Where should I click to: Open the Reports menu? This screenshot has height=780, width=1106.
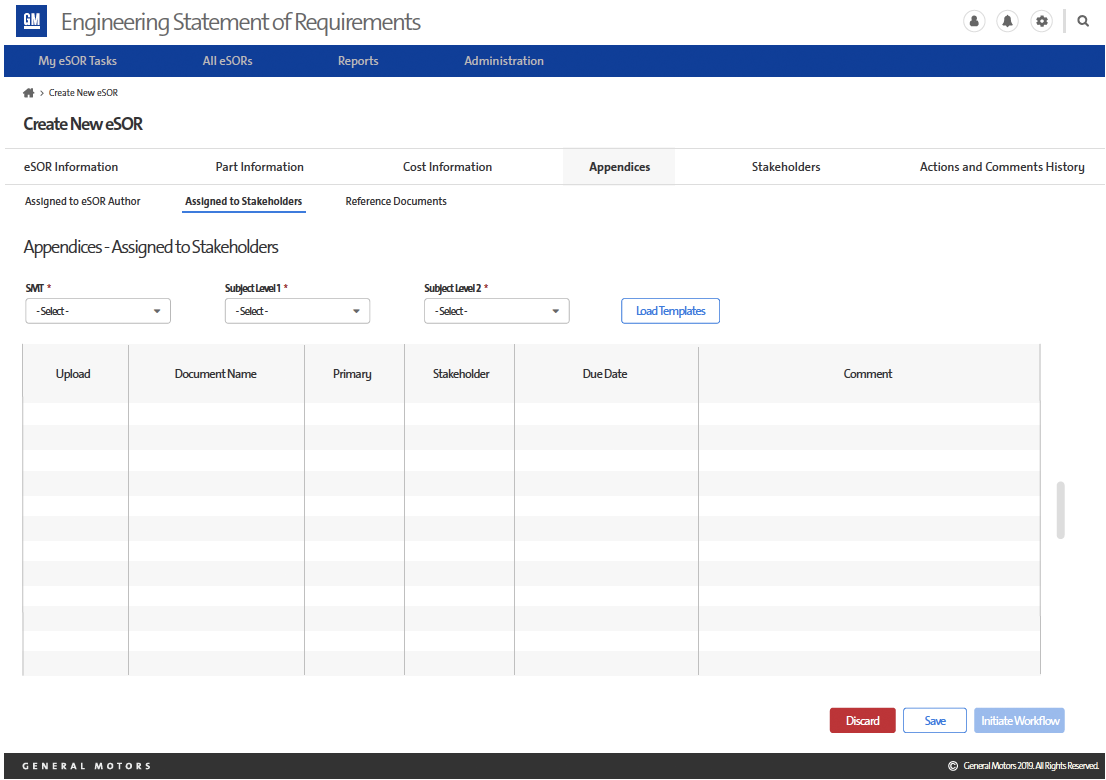[358, 61]
